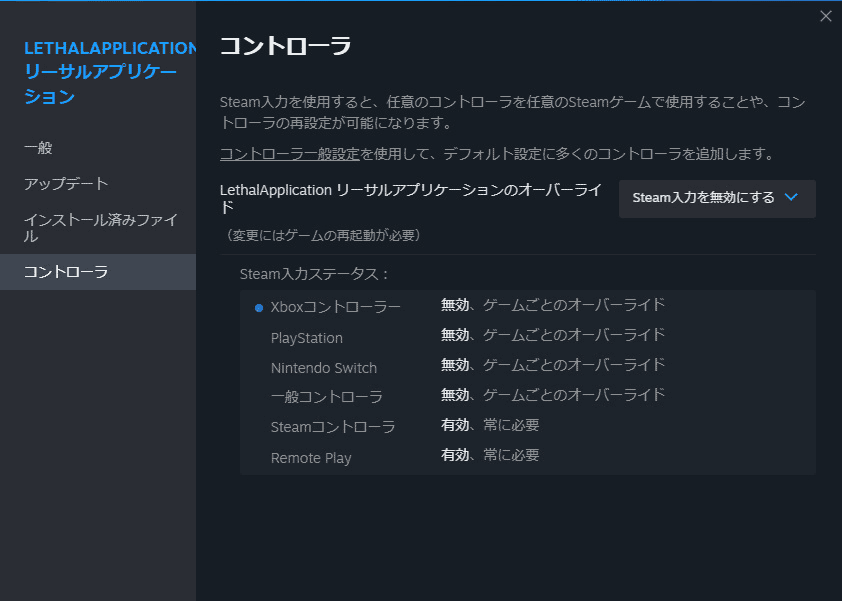Click the 無効 status text for Nintendo Switch
The height and width of the screenshot is (601, 842).
coord(455,365)
